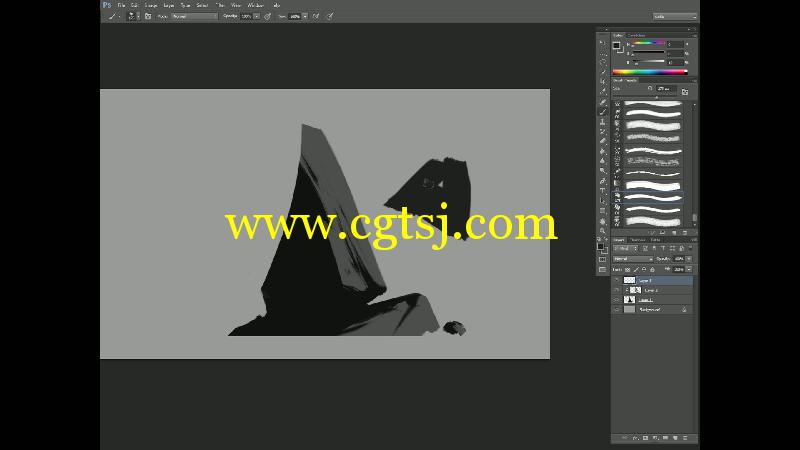Image resolution: width=800 pixels, height=450 pixels.
Task: Select the Clone Stamp tool
Action: pos(603,121)
